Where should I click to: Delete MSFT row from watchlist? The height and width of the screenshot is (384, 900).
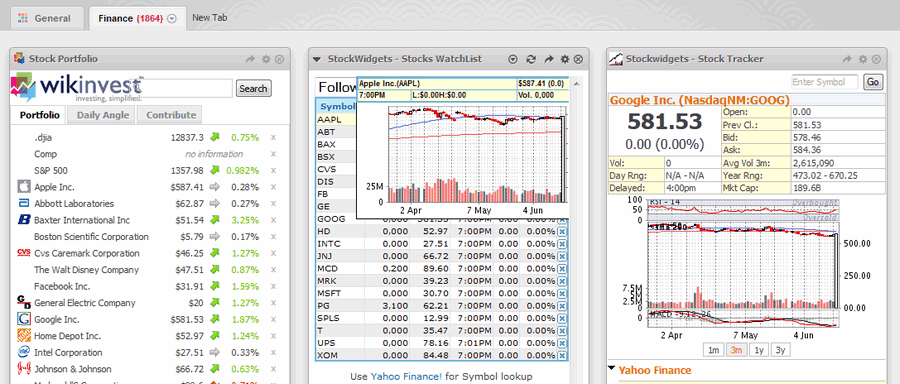tap(562, 293)
